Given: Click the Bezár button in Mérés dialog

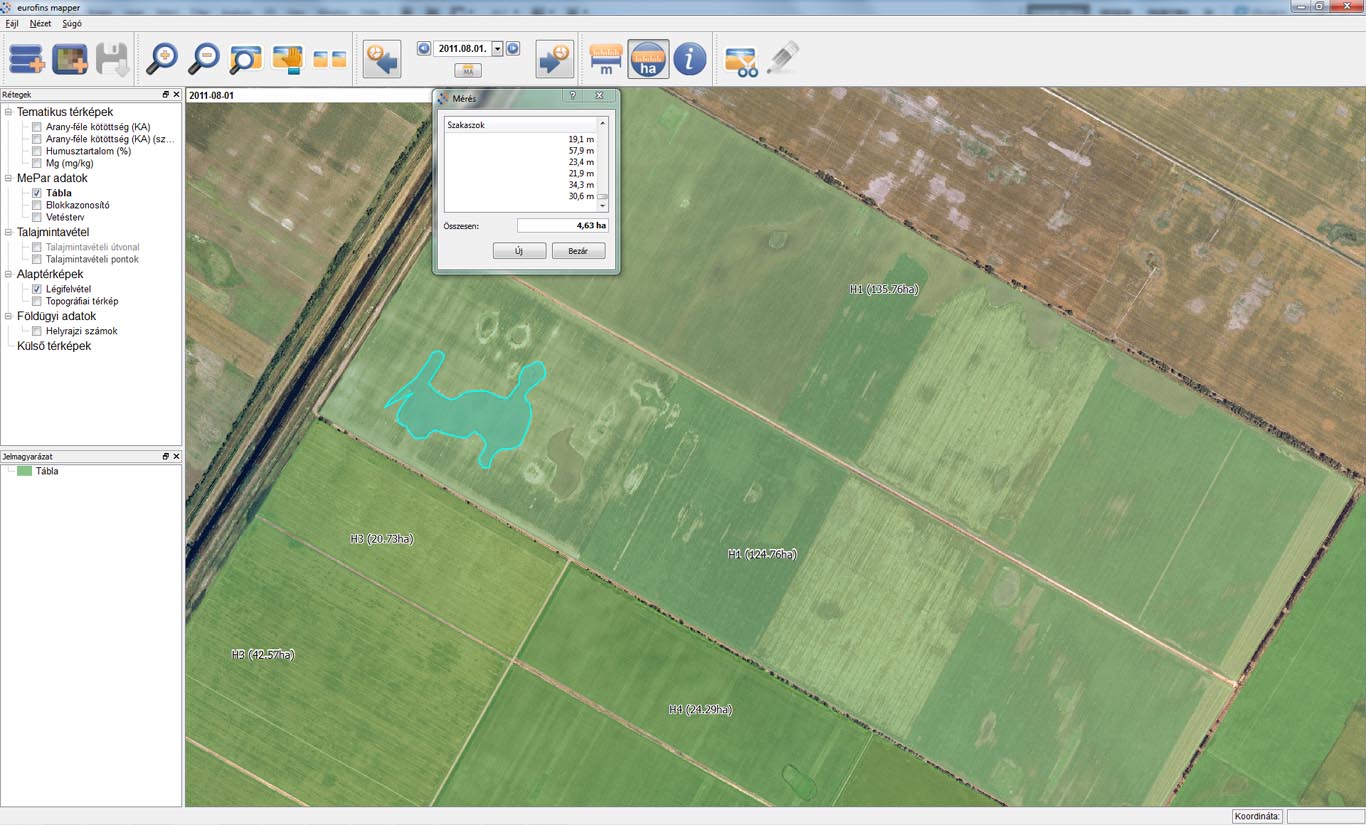Looking at the screenshot, I should click(578, 251).
